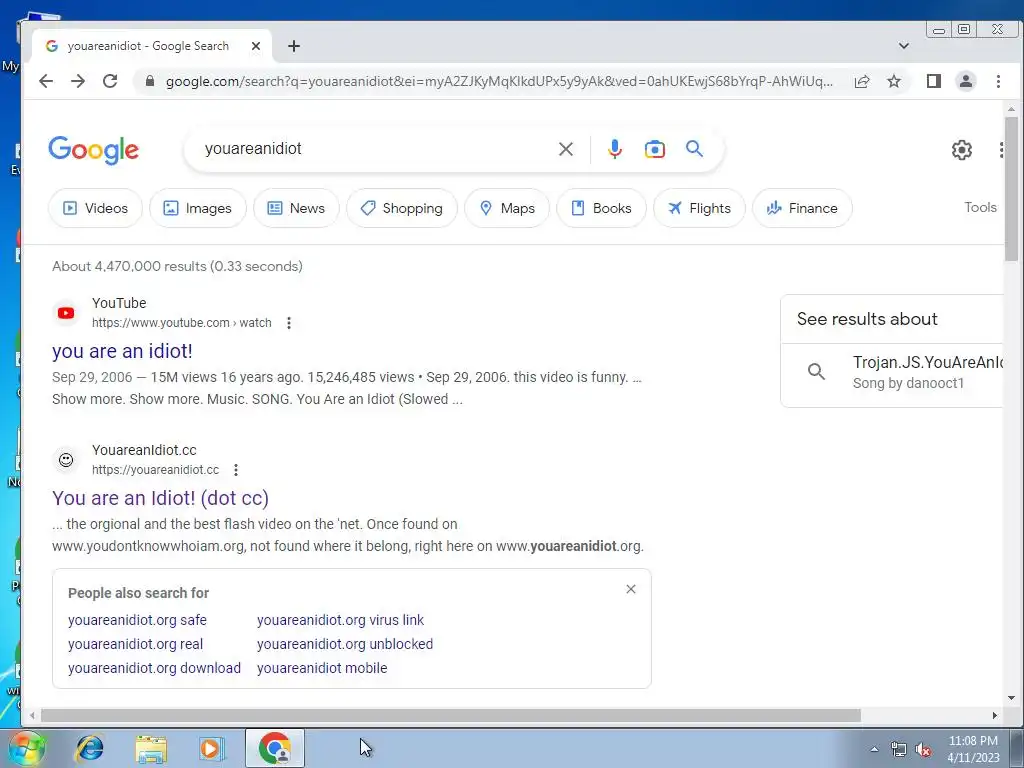Reload the current page
Screen dimensions: 1024x768
click(110, 81)
